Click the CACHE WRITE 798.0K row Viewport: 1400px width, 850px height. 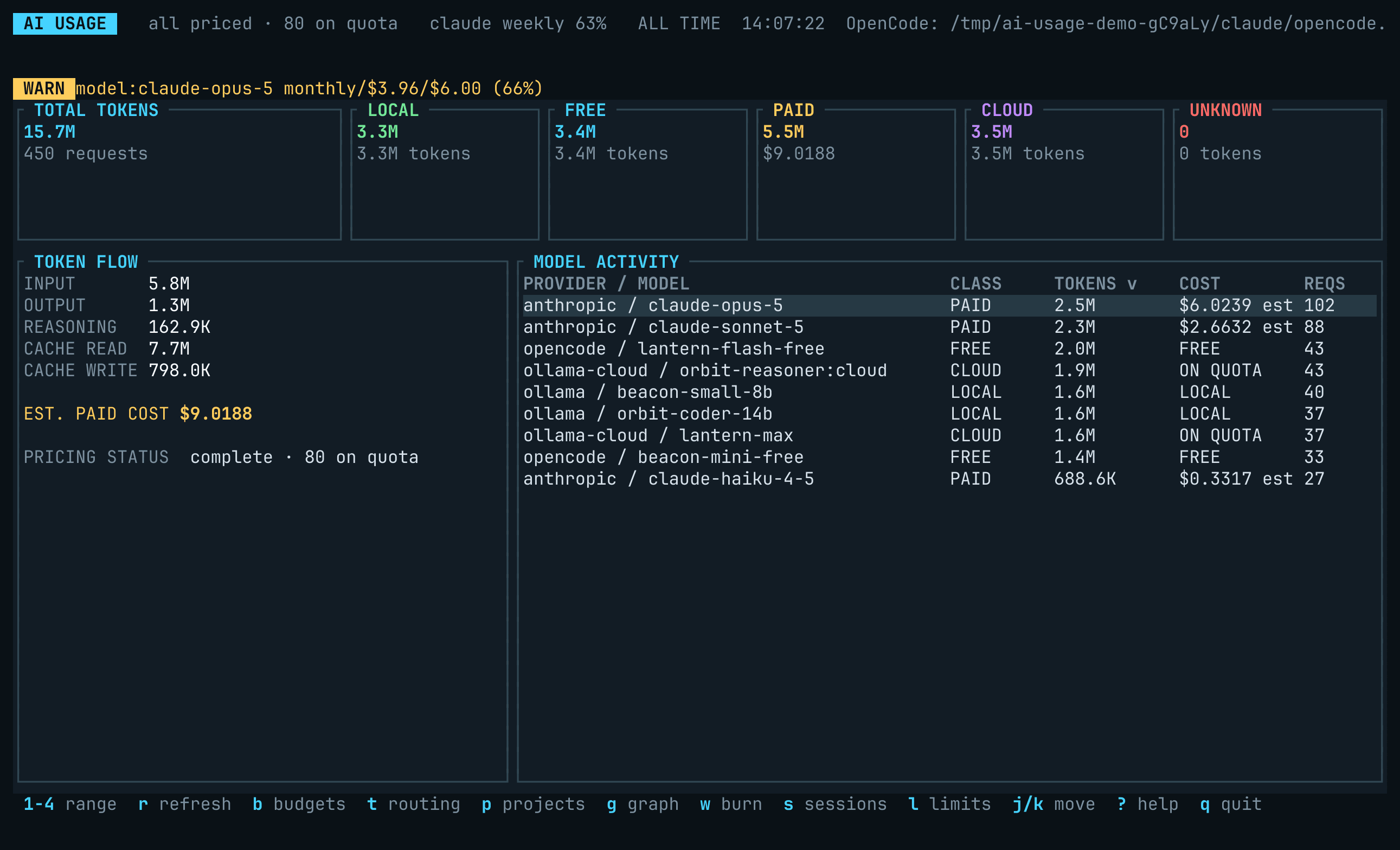pyautogui.click(x=117, y=370)
